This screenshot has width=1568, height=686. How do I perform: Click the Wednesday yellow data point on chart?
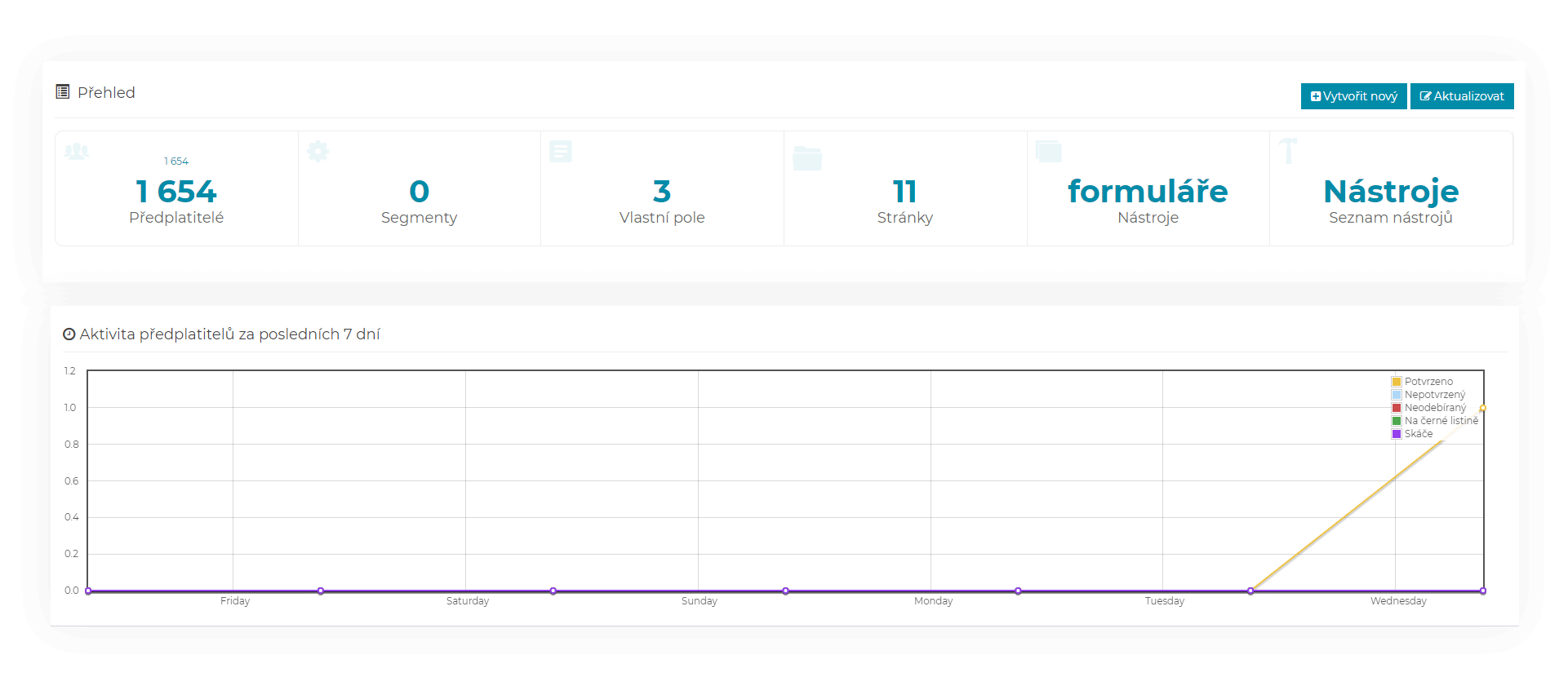click(x=1483, y=408)
